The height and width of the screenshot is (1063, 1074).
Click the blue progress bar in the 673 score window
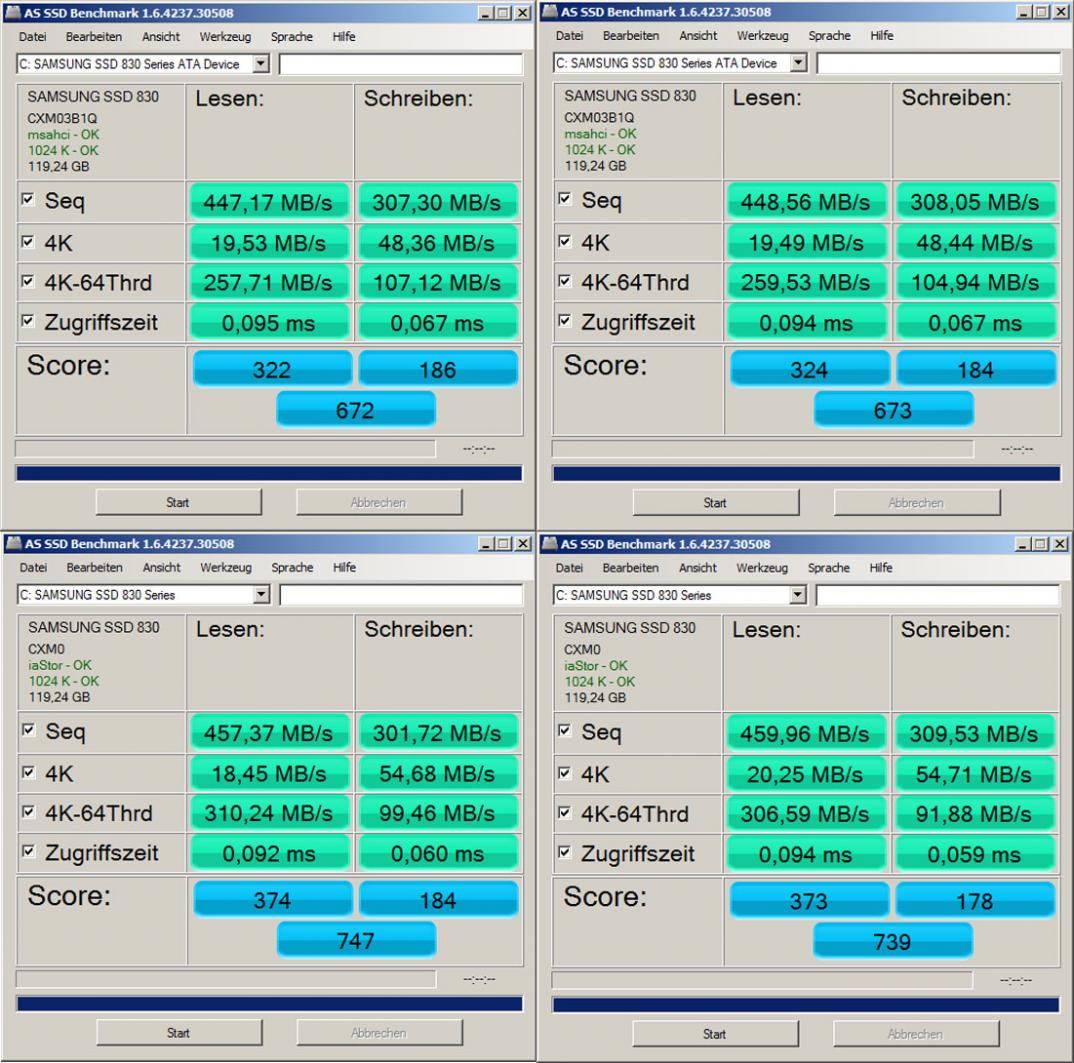click(806, 473)
